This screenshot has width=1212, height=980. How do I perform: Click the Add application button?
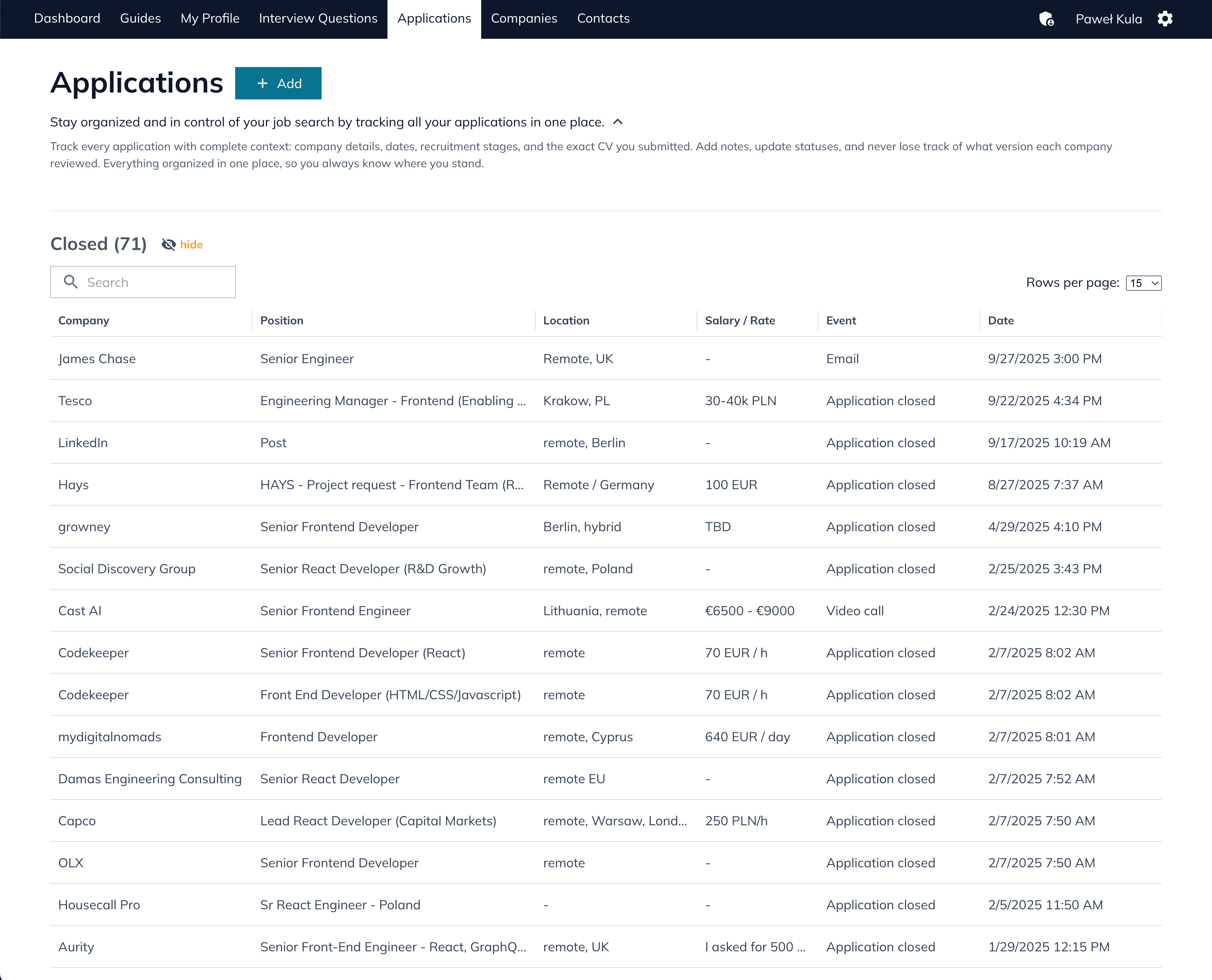278,84
